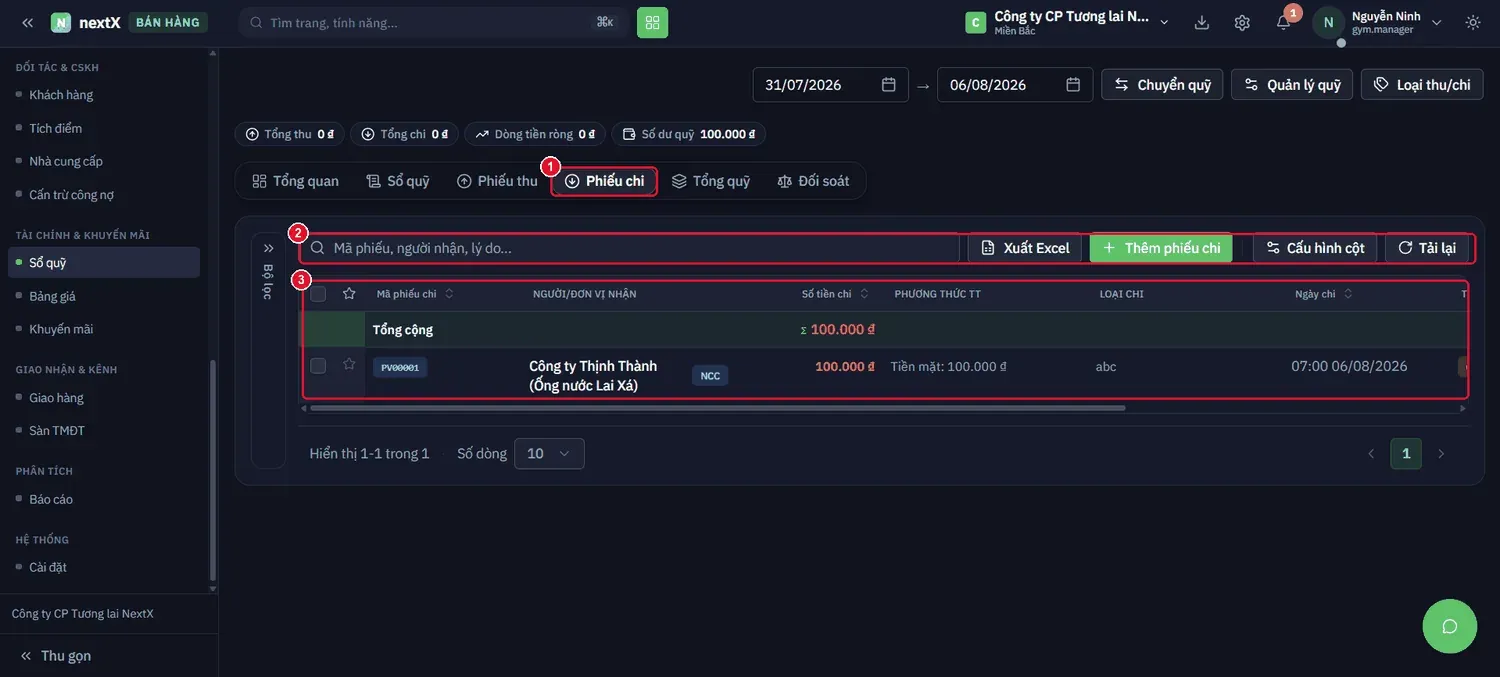Open calendar icon for end date 06/08/2026
This screenshot has width=1500, height=677.
click(1073, 85)
